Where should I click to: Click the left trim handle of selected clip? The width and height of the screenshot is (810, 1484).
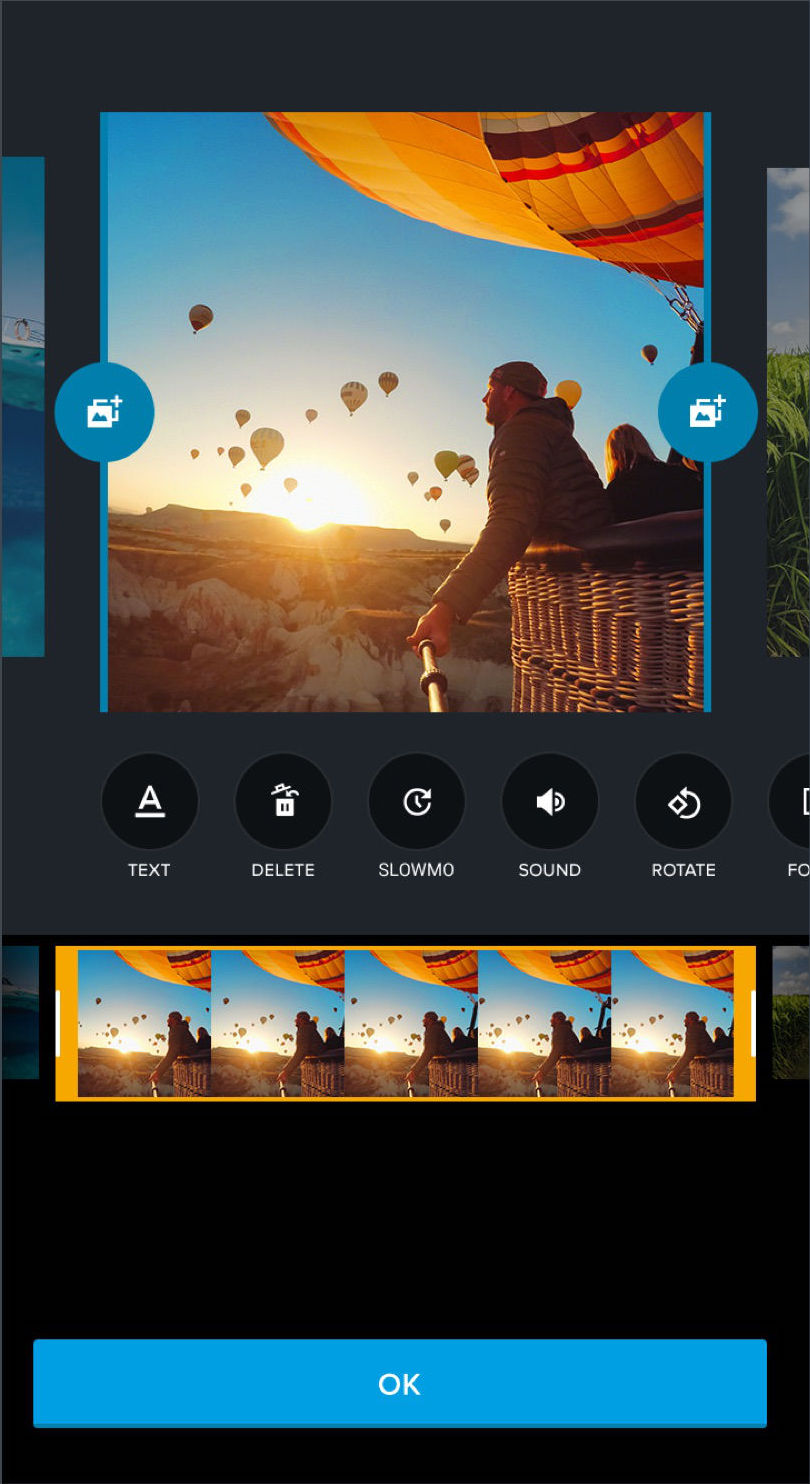click(59, 1023)
